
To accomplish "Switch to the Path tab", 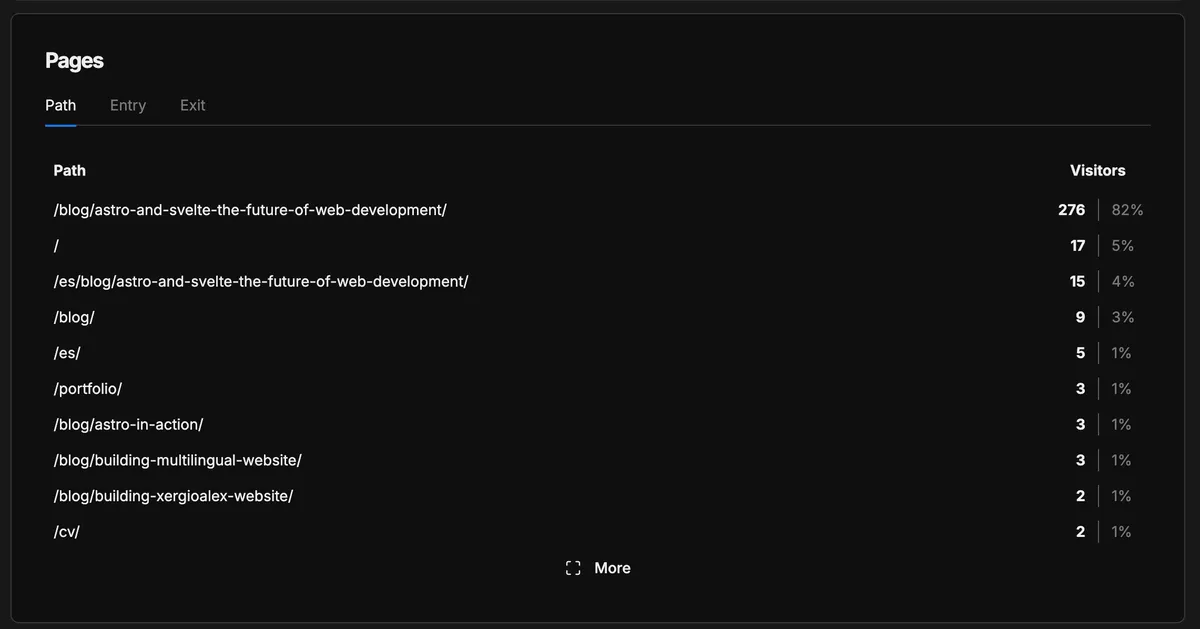I will (x=60, y=105).
